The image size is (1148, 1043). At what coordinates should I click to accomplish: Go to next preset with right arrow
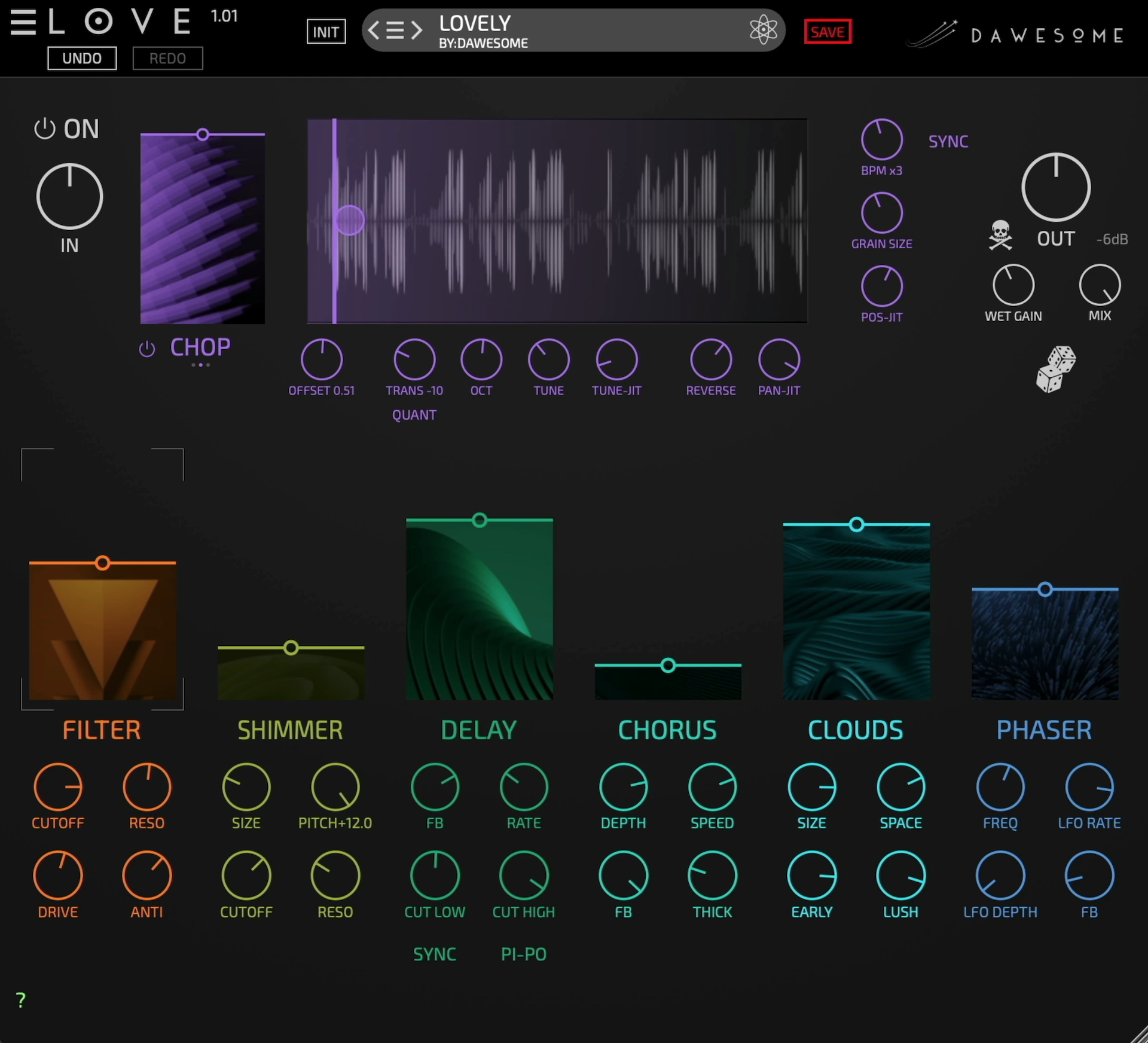pos(417,30)
